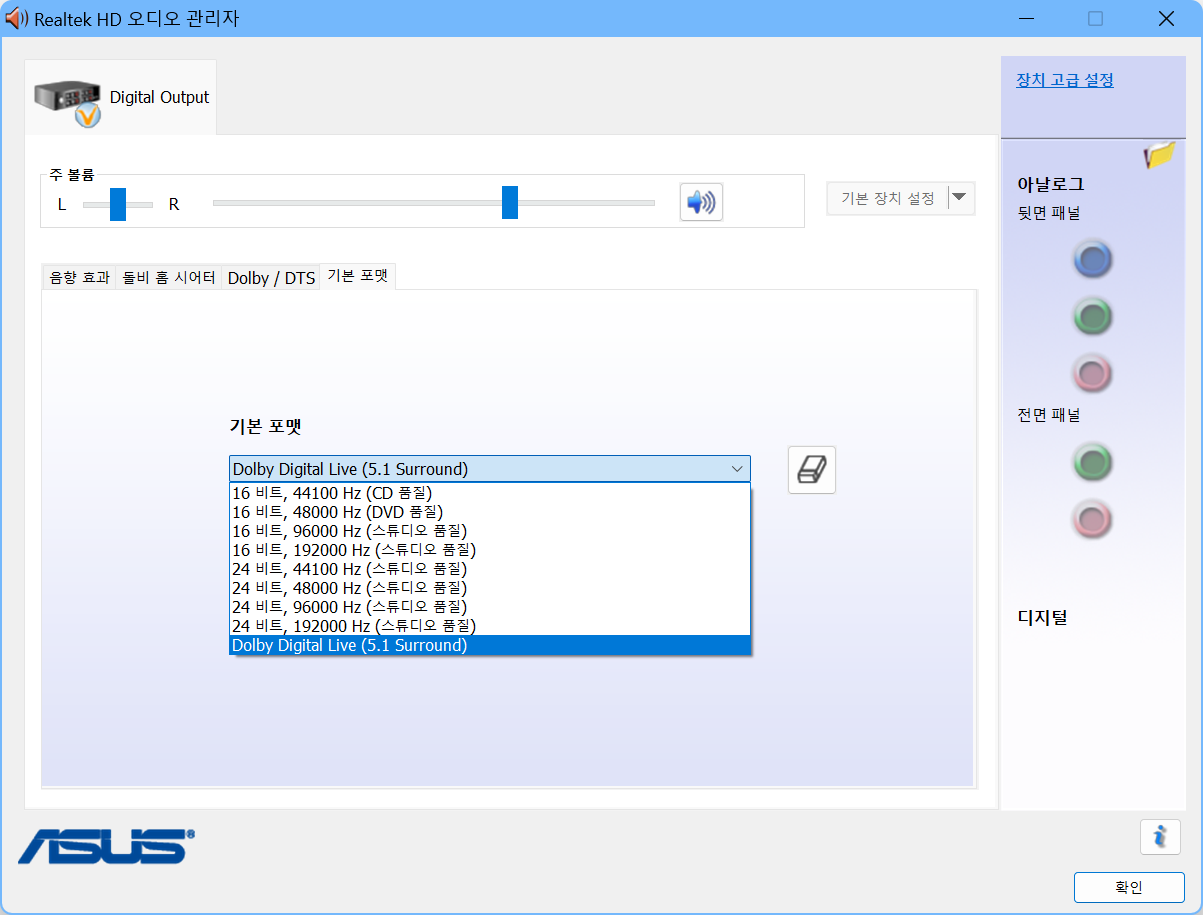Click the green front panel jack

(x=1093, y=463)
